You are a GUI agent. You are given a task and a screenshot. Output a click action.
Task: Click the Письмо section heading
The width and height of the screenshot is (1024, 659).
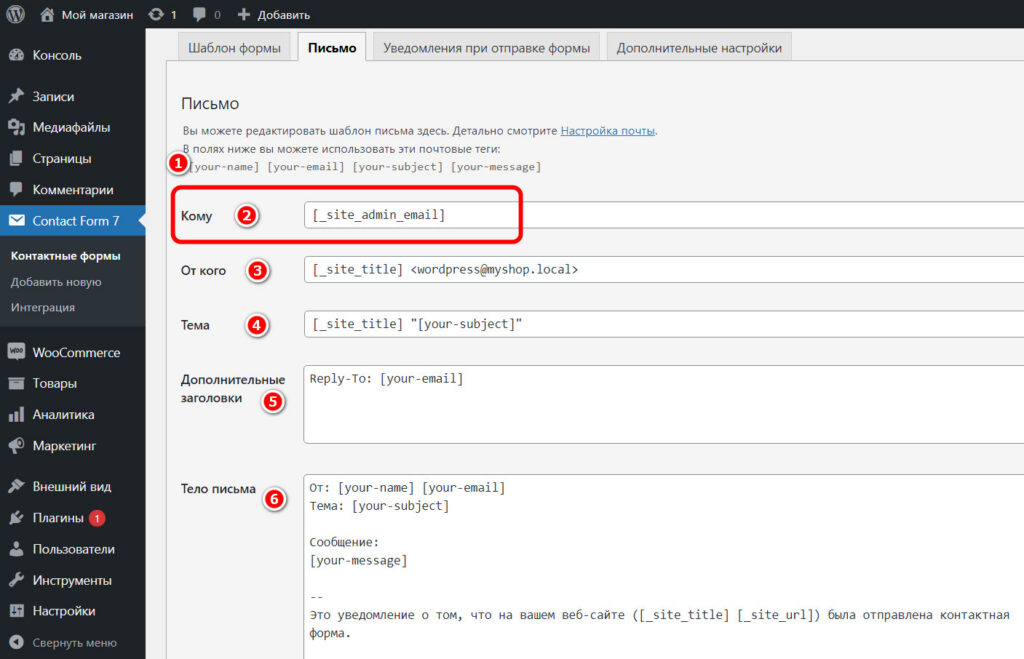(210, 103)
